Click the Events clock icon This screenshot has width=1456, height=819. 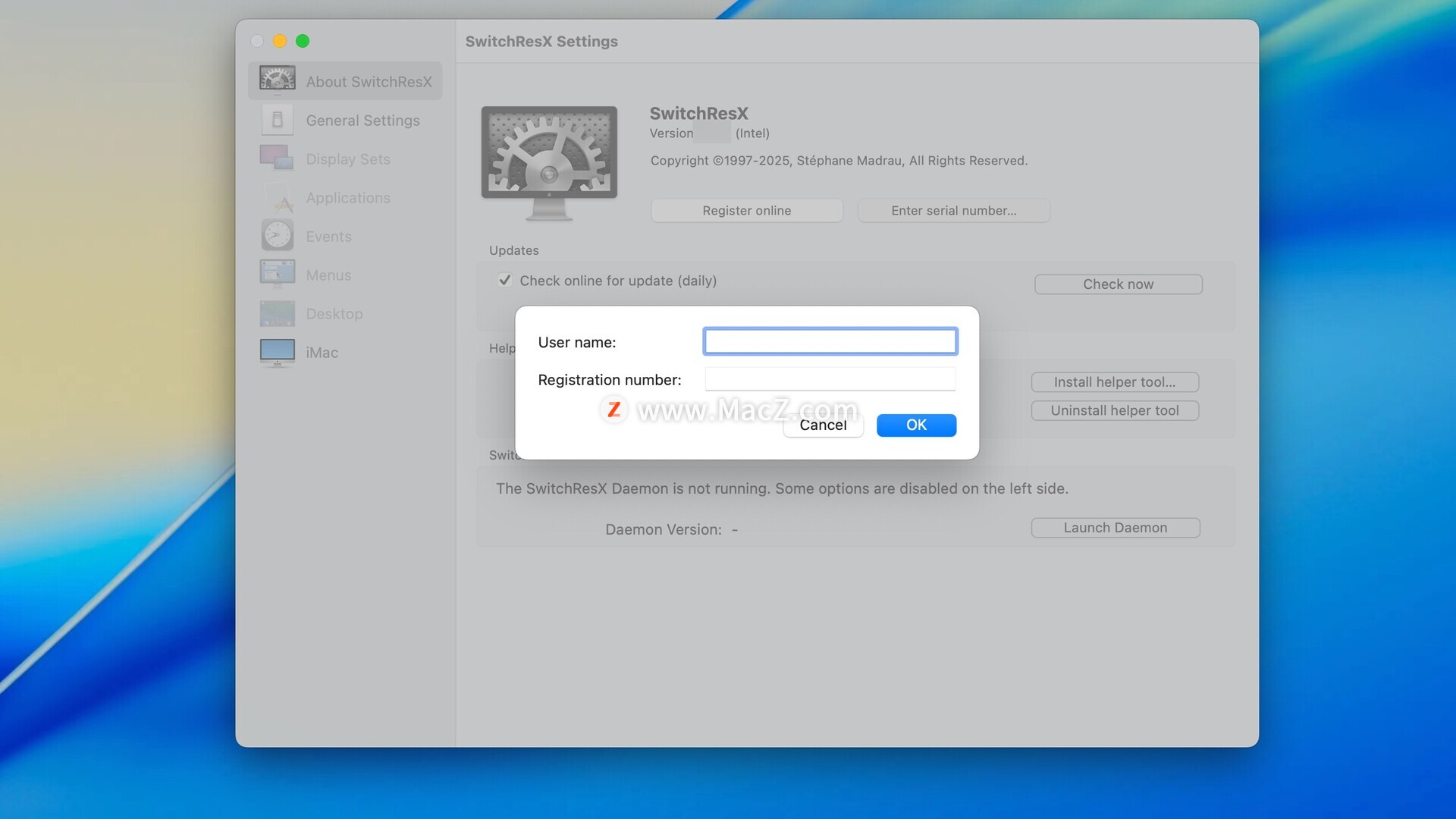click(278, 236)
